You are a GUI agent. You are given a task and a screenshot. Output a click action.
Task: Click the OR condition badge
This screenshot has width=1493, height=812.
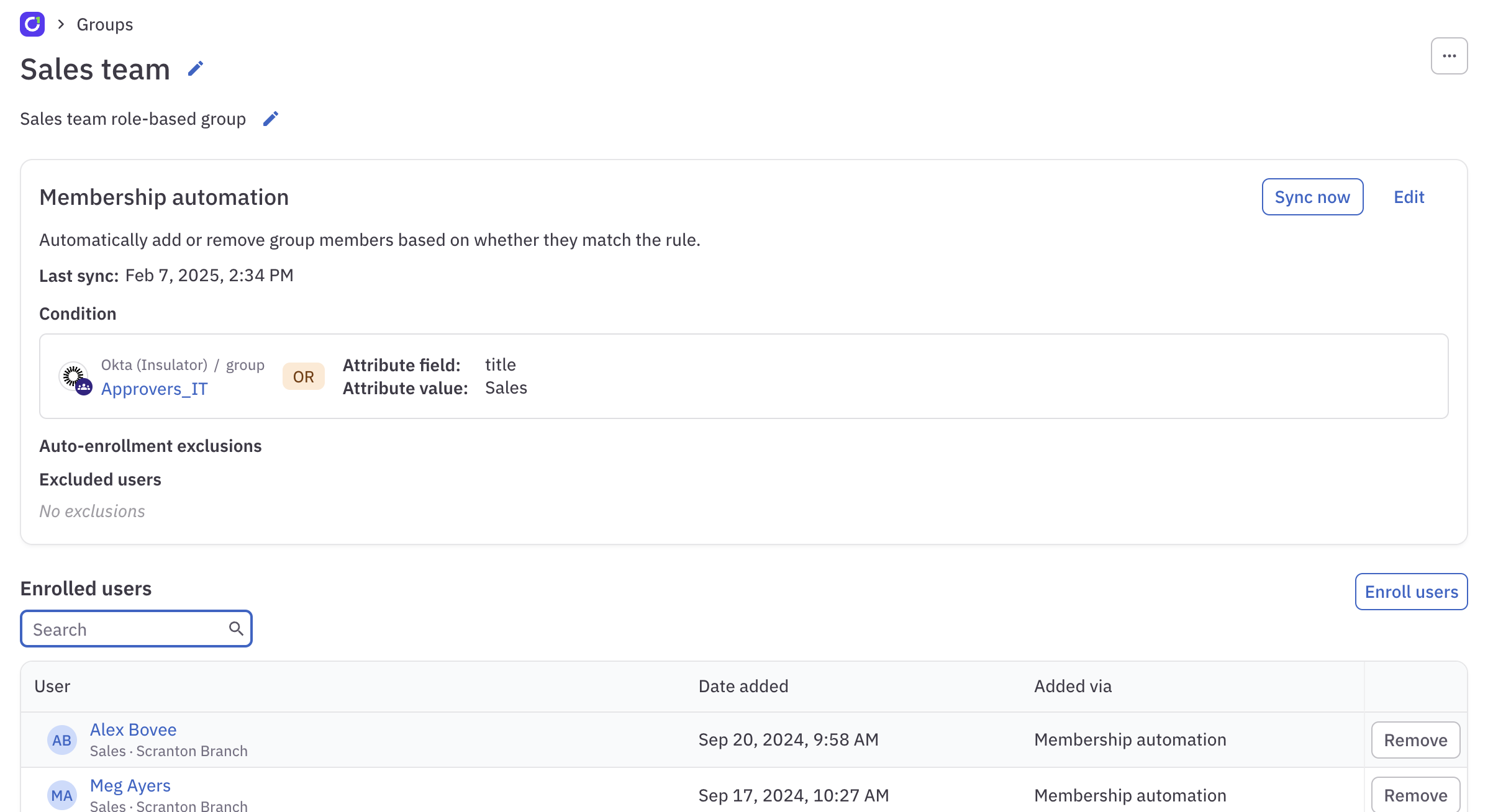303,377
